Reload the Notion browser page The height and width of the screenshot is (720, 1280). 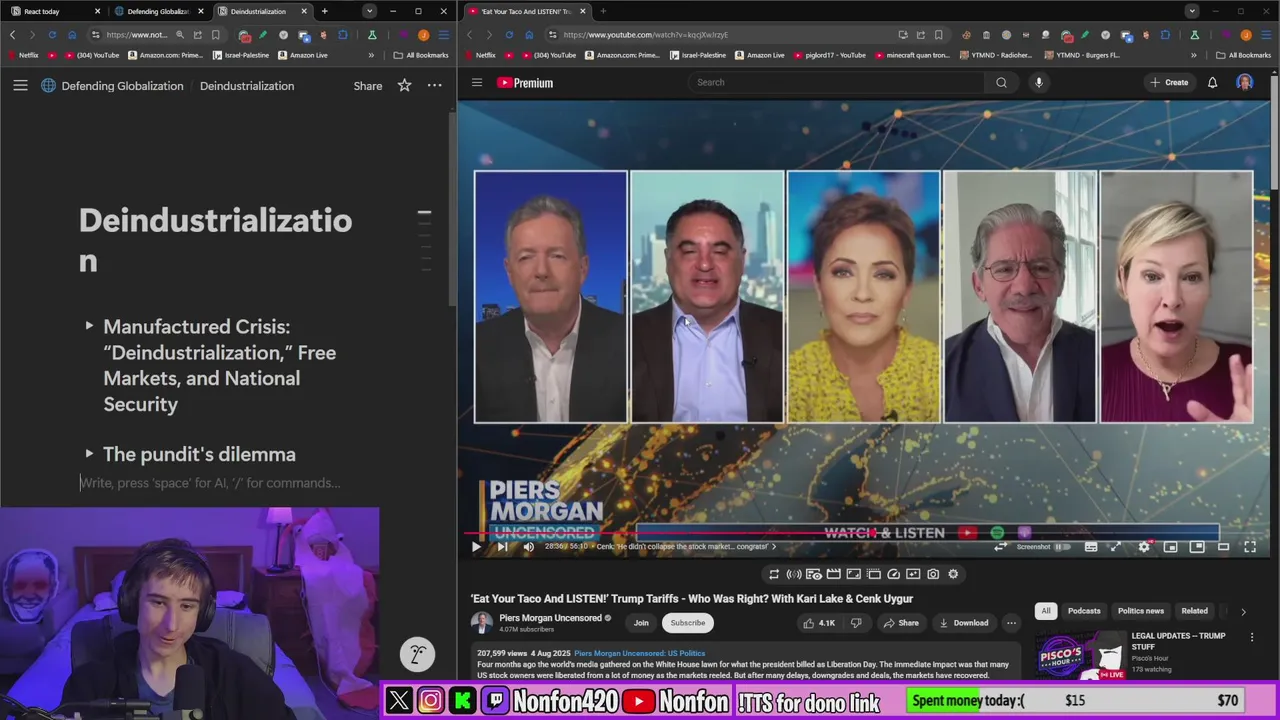(x=52, y=35)
